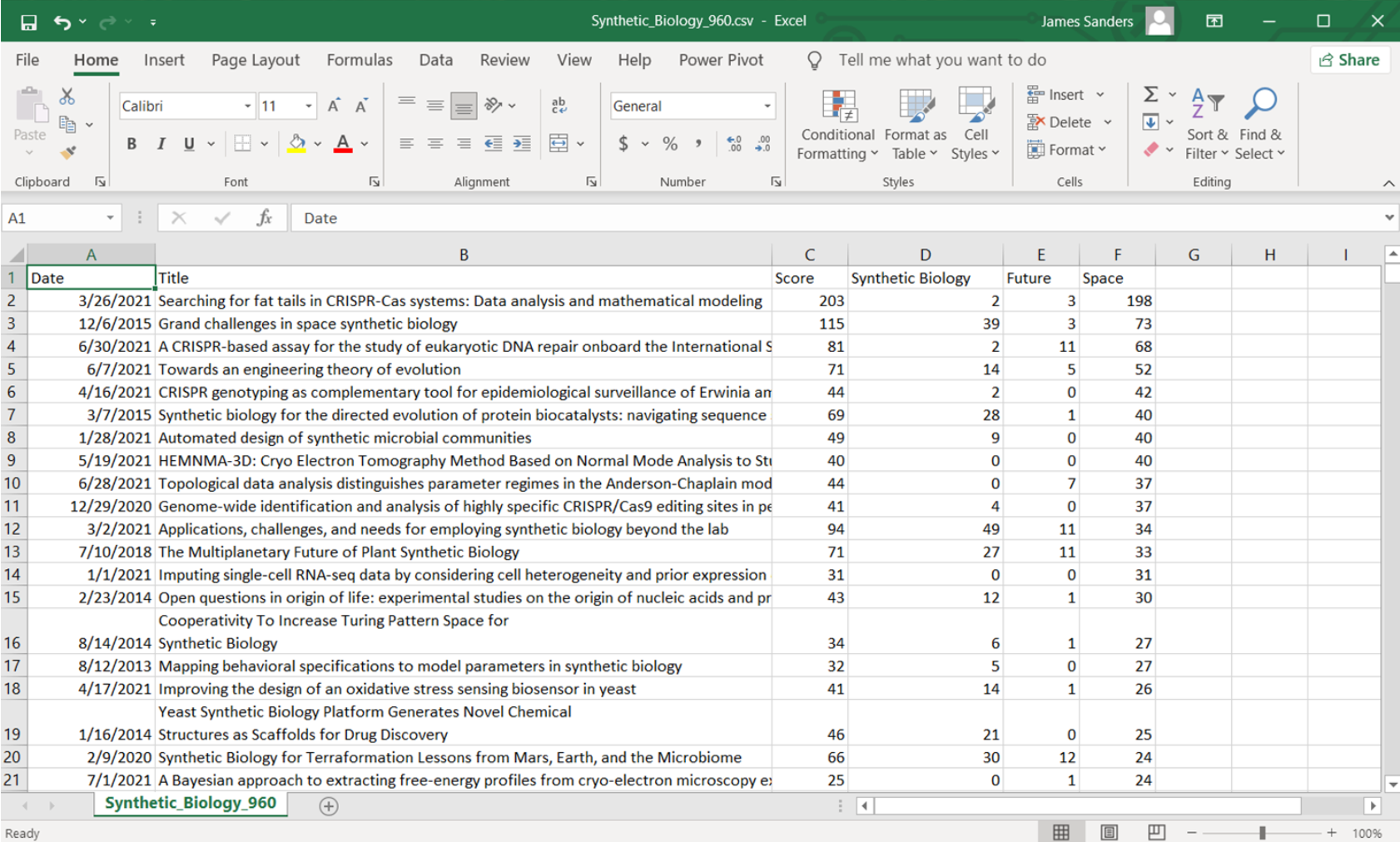Open the font size dropdown
This screenshot has width=1400, height=842.
pyautogui.click(x=308, y=106)
